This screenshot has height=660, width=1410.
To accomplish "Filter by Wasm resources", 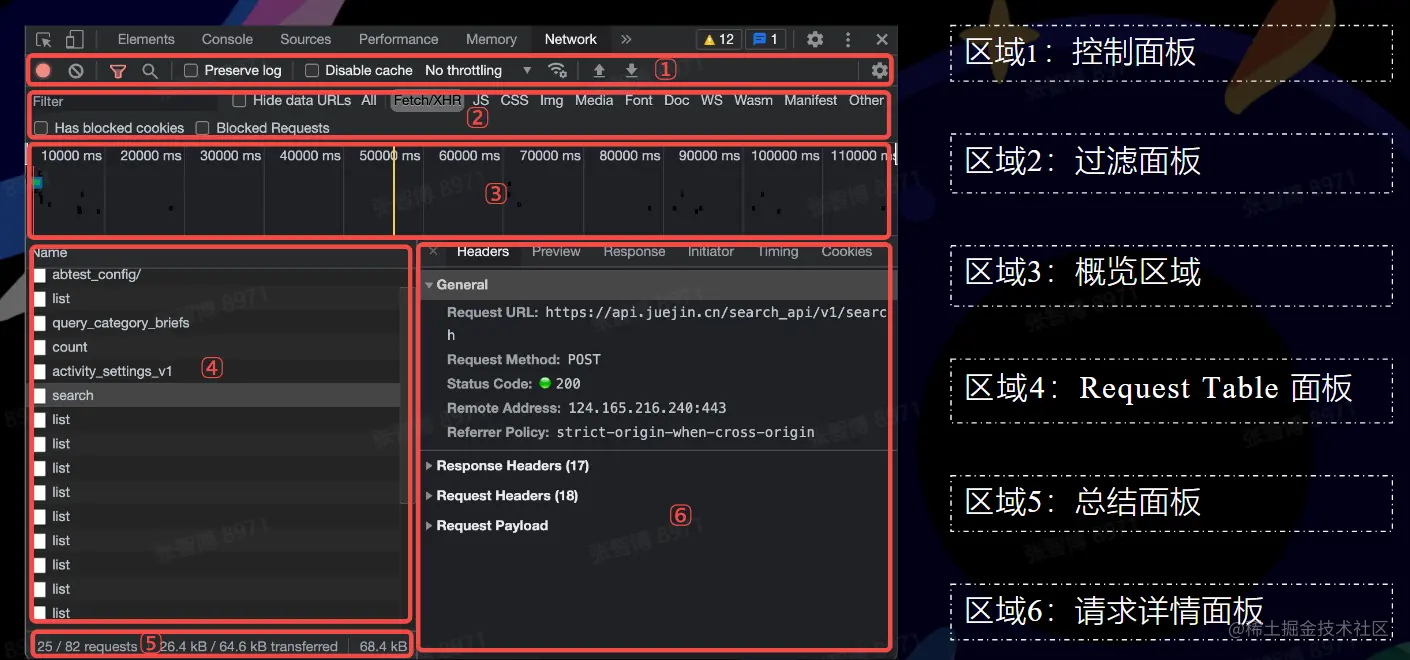I will click(753, 100).
